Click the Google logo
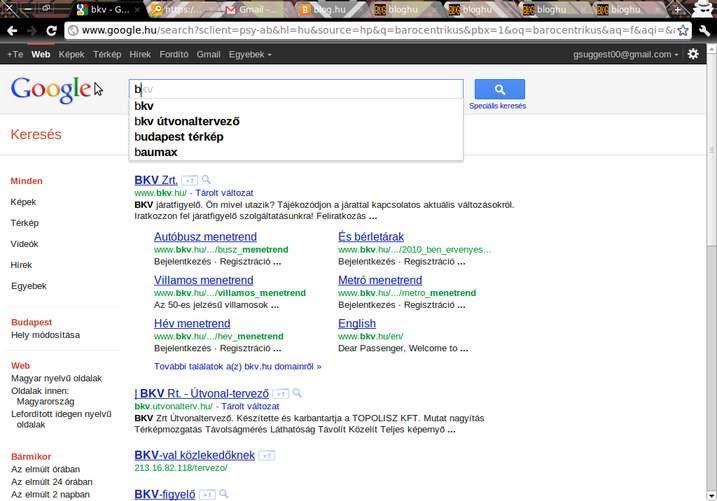 [x=50, y=90]
